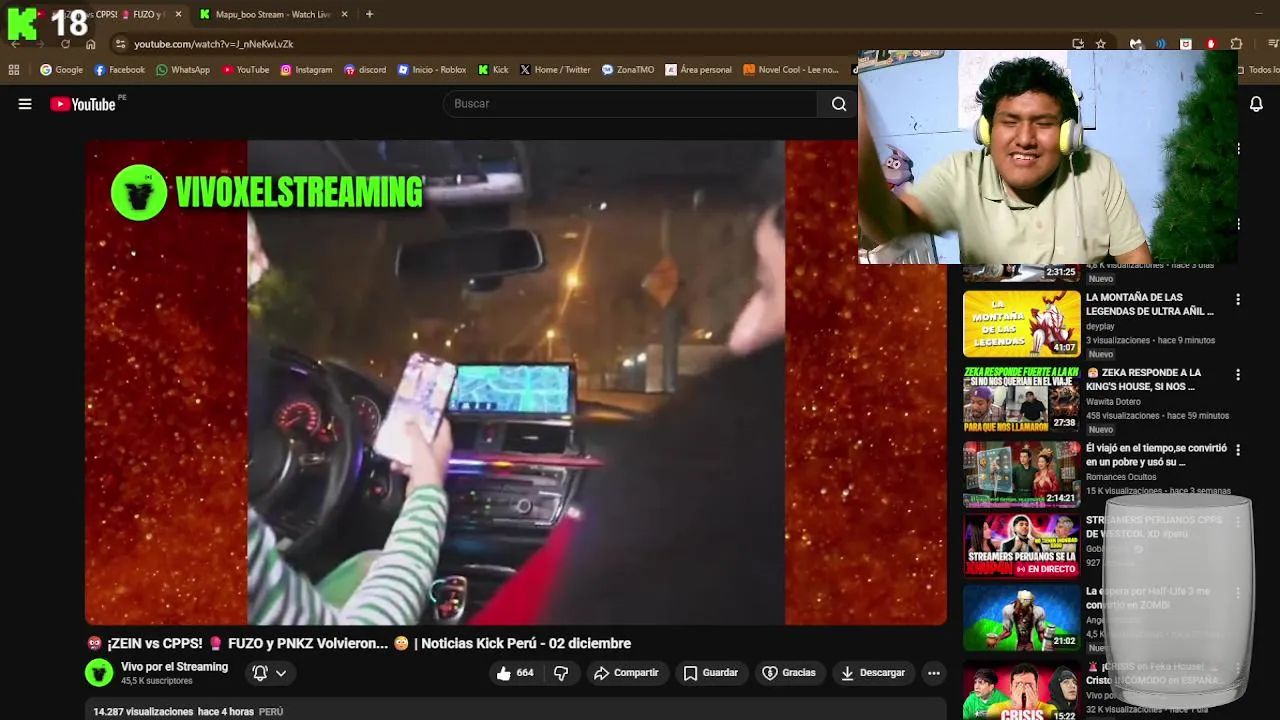Open Home / Twitter bookmark
Viewport: 1280px width, 720px height.
click(x=555, y=70)
